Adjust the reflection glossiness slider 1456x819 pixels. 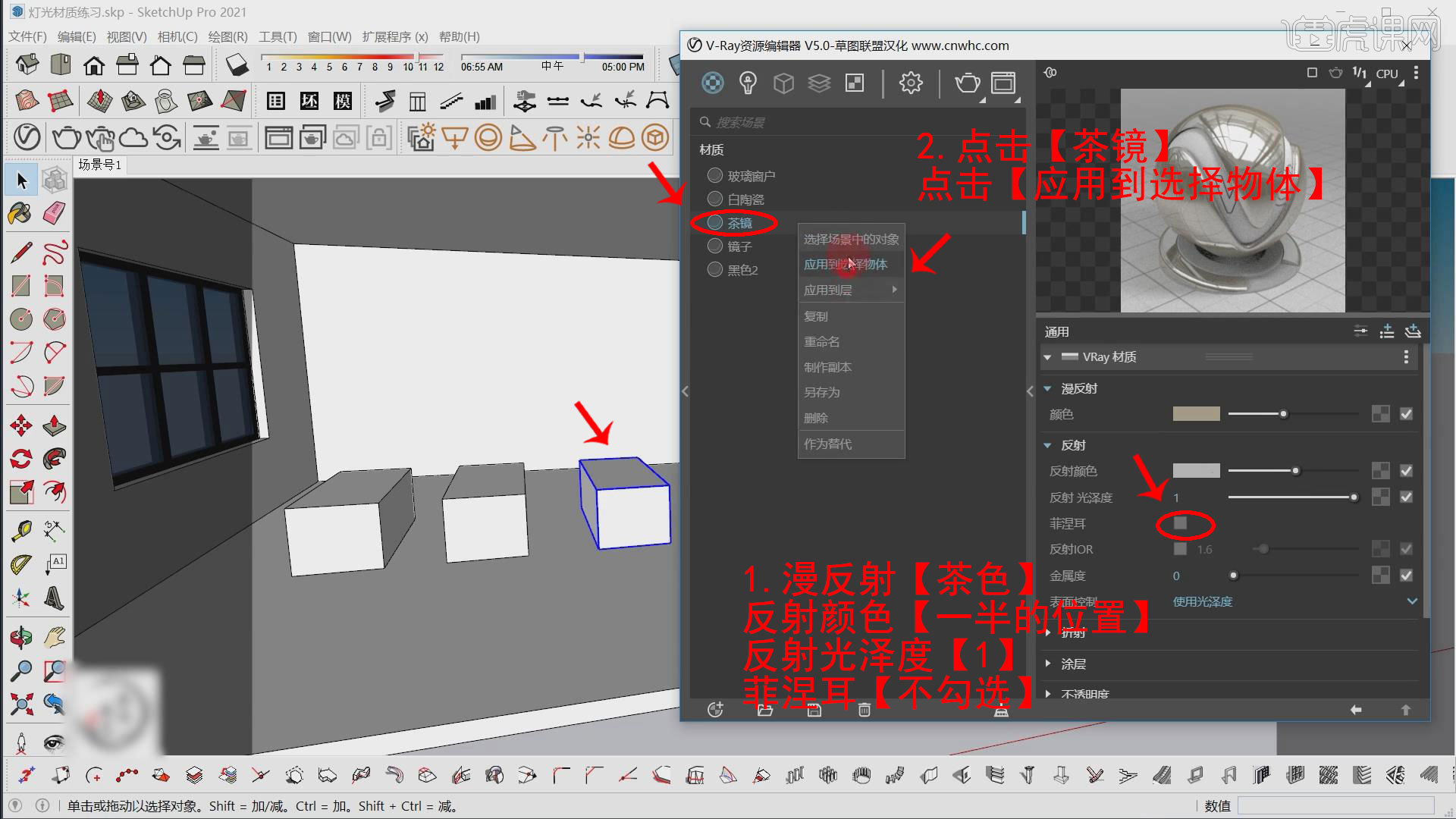click(1292, 497)
